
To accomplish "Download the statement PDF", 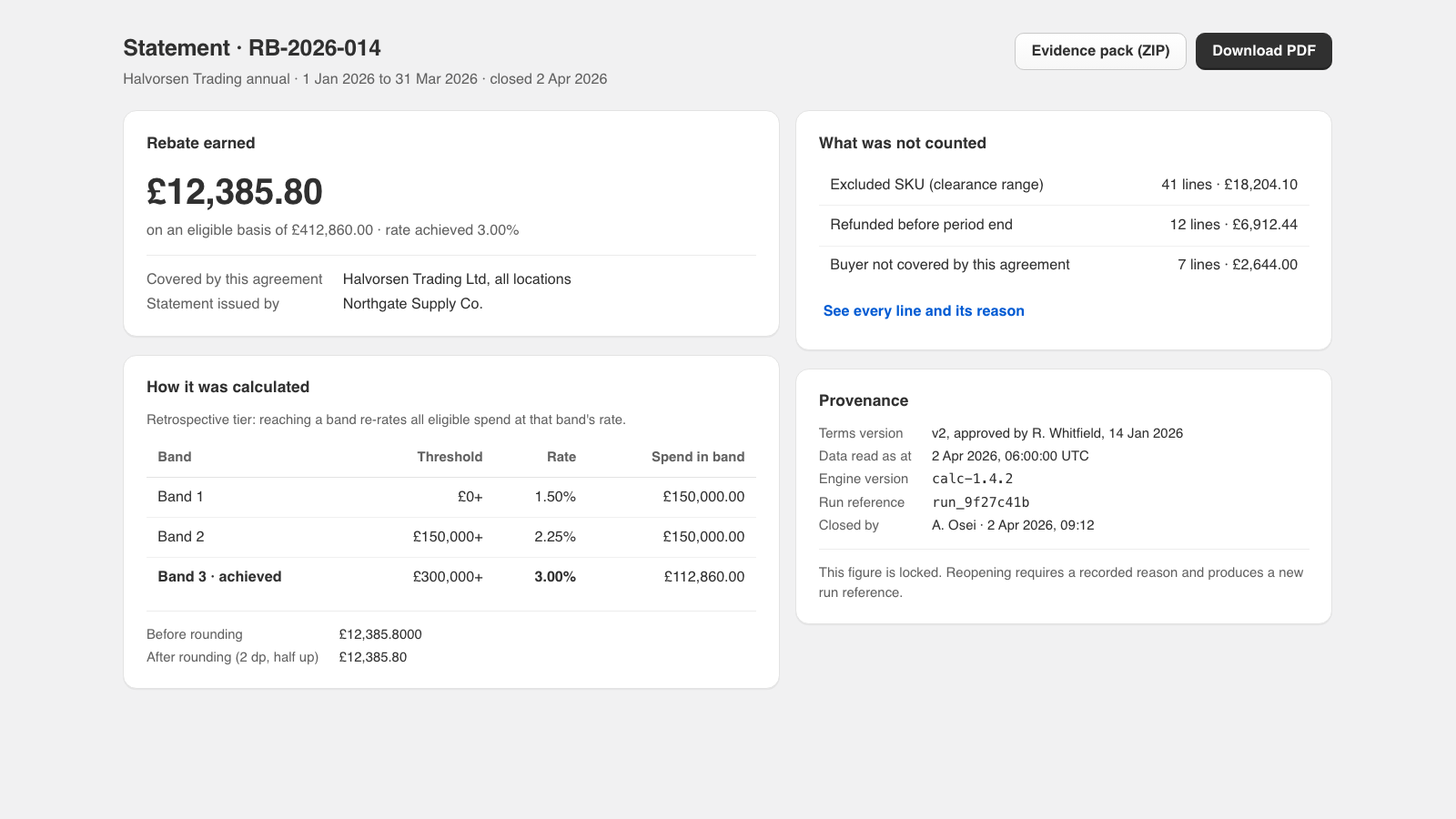I will pos(1264,51).
